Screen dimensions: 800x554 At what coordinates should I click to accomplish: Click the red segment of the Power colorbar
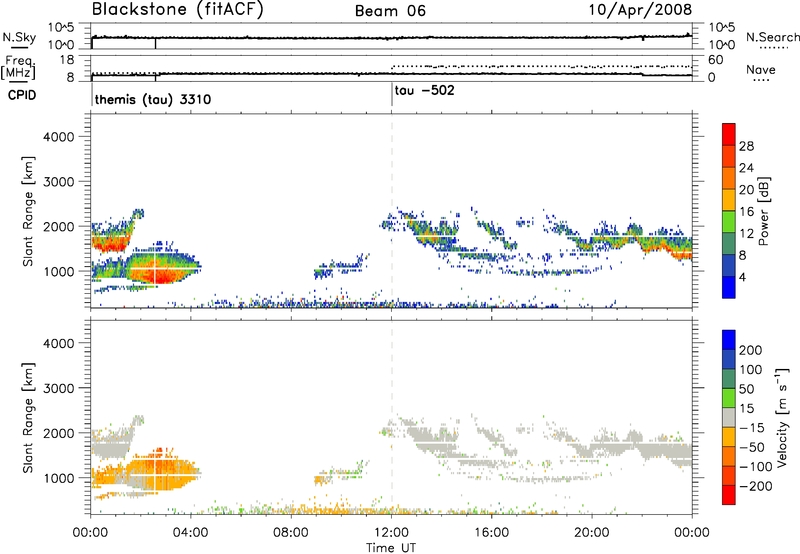(x=729, y=135)
